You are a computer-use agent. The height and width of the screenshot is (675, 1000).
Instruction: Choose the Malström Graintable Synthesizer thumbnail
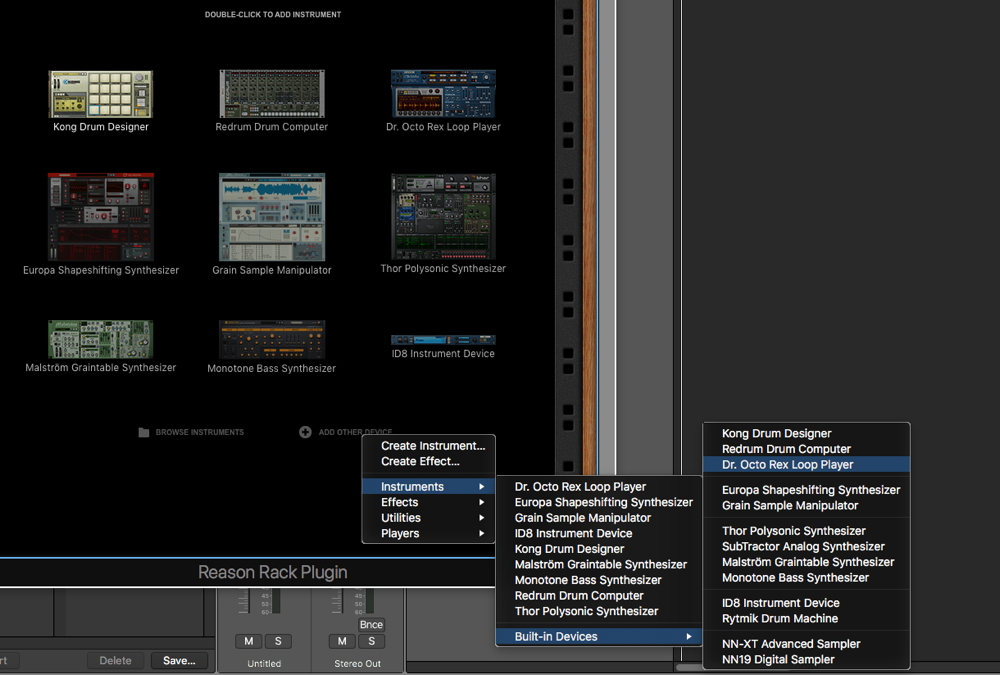[x=101, y=339]
